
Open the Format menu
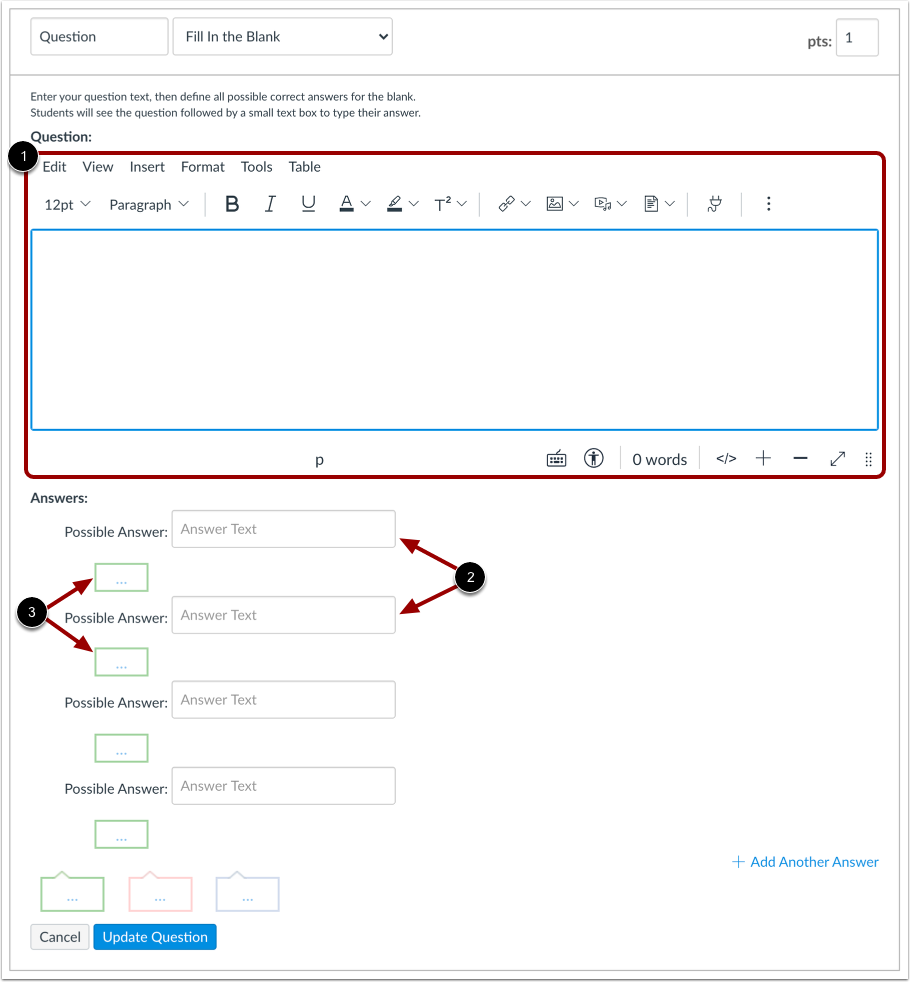[x=202, y=167]
